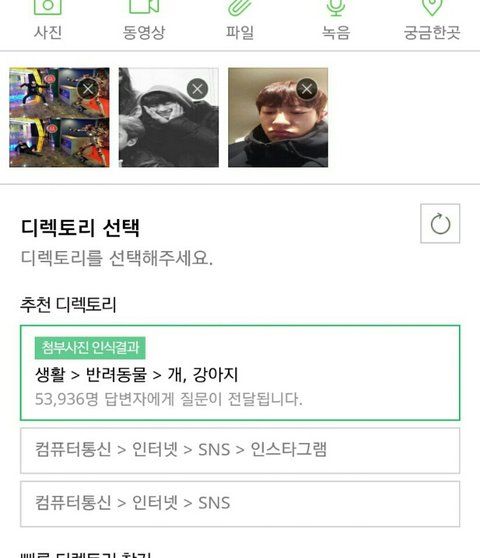Tap the 궁금한곳 location pin icon
The width and height of the screenshot is (480, 558).
click(x=432, y=7)
